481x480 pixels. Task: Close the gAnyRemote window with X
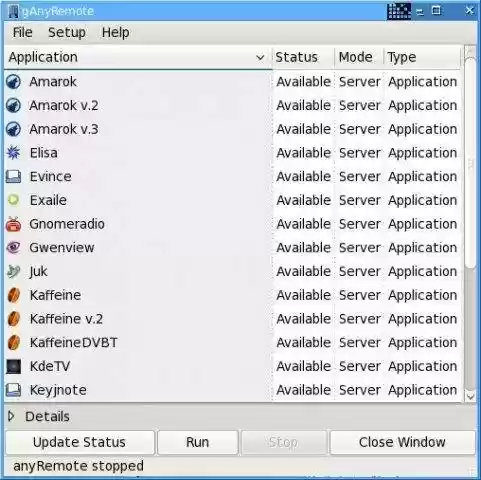(x=469, y=11)
